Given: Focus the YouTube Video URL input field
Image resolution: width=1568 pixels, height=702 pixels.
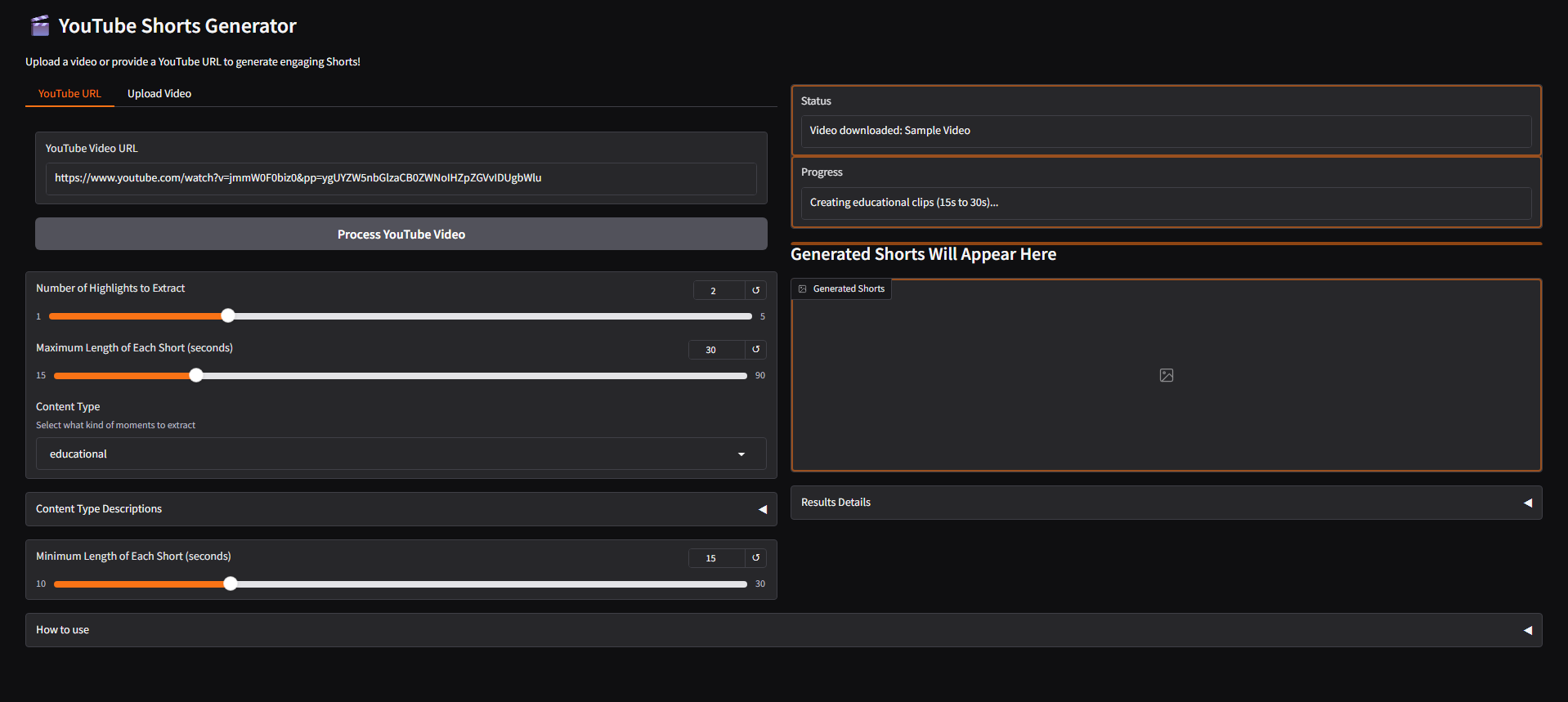Looking at the screenshot, I should coord(401,178).
